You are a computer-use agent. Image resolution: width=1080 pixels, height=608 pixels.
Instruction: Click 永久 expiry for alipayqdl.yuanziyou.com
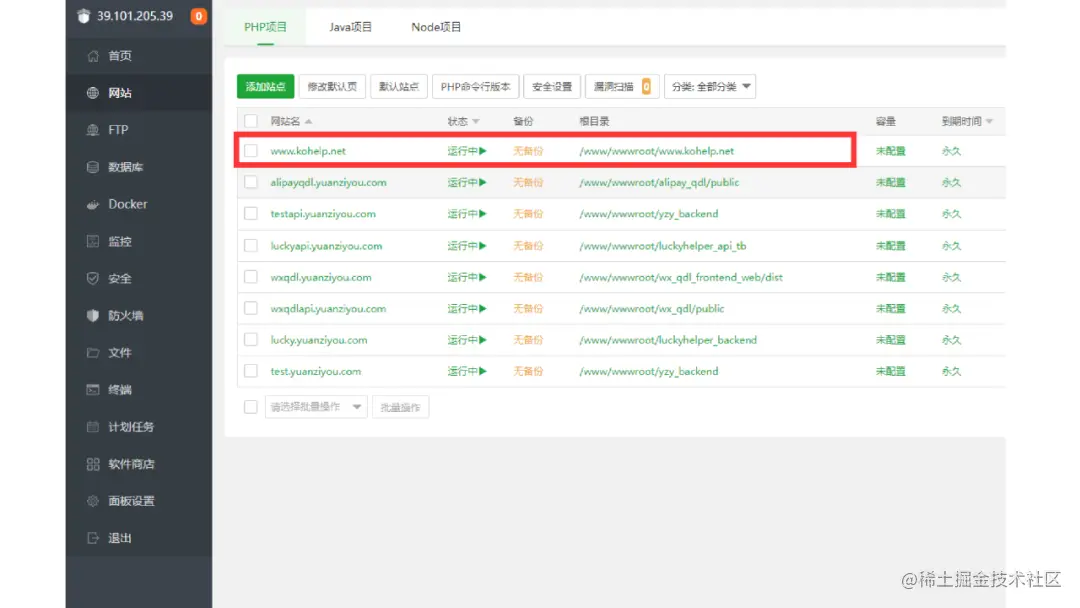tap(951, 182)
